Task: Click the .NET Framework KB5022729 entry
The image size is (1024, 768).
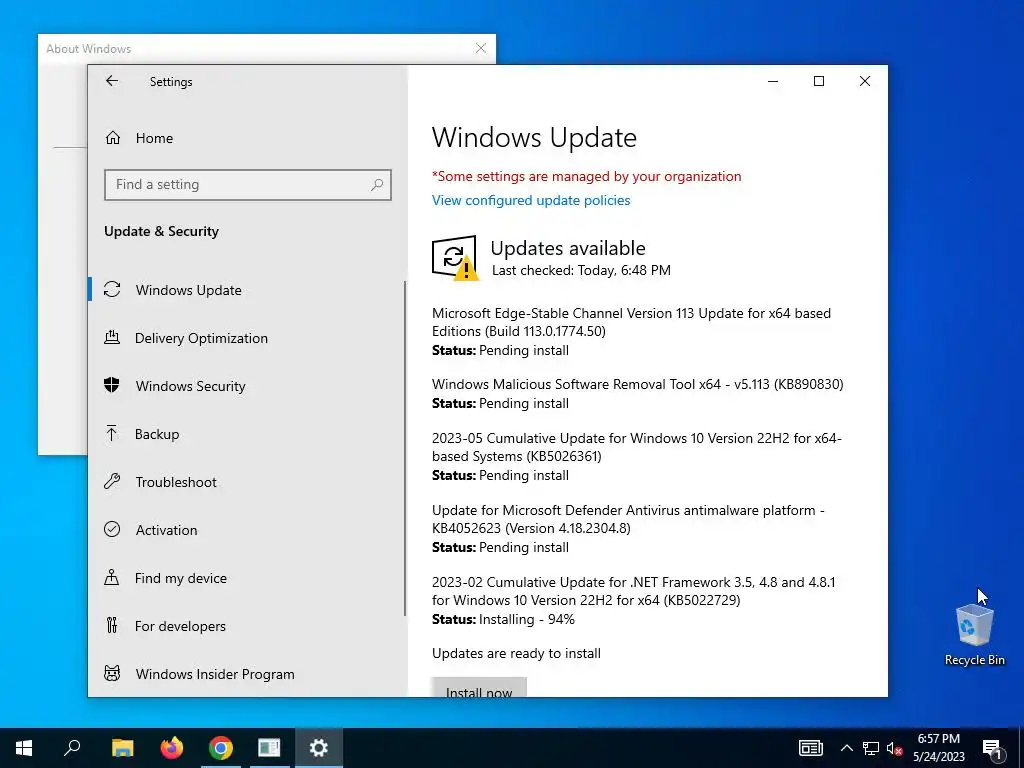Action: [x=633, y=590]
